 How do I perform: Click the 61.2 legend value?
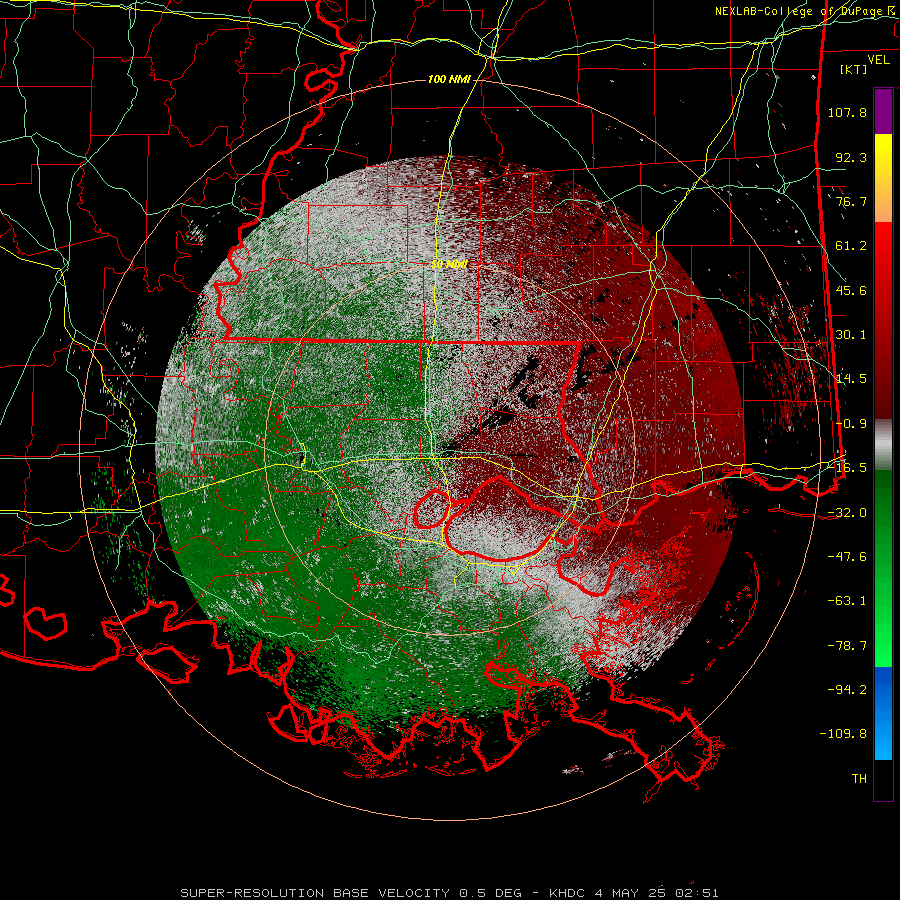[851, 246]
